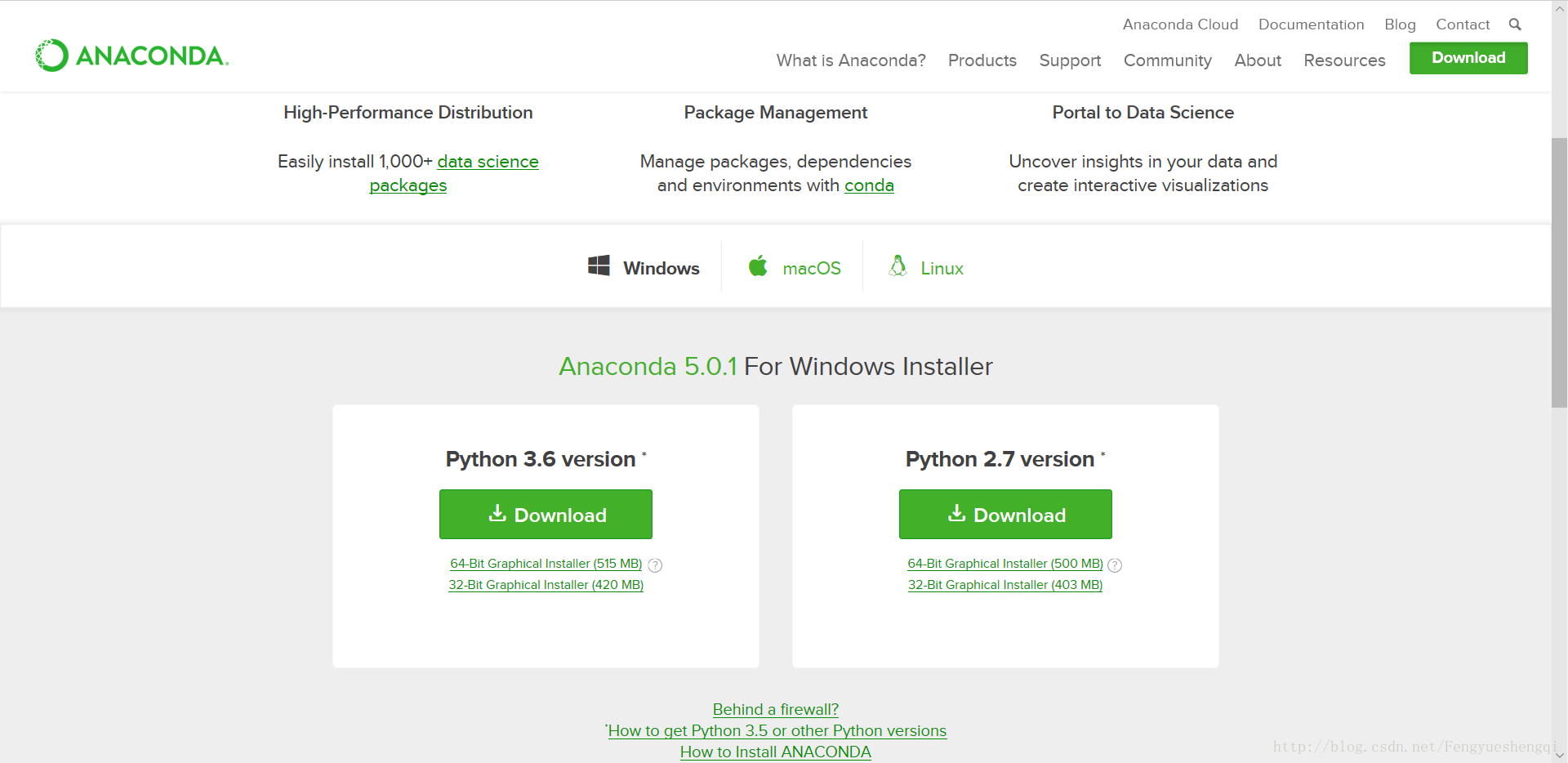The image size is (1568, 763).
Task: Get 64-Bit Graphical Installer (515 MB)
Action: pos(546,564)
